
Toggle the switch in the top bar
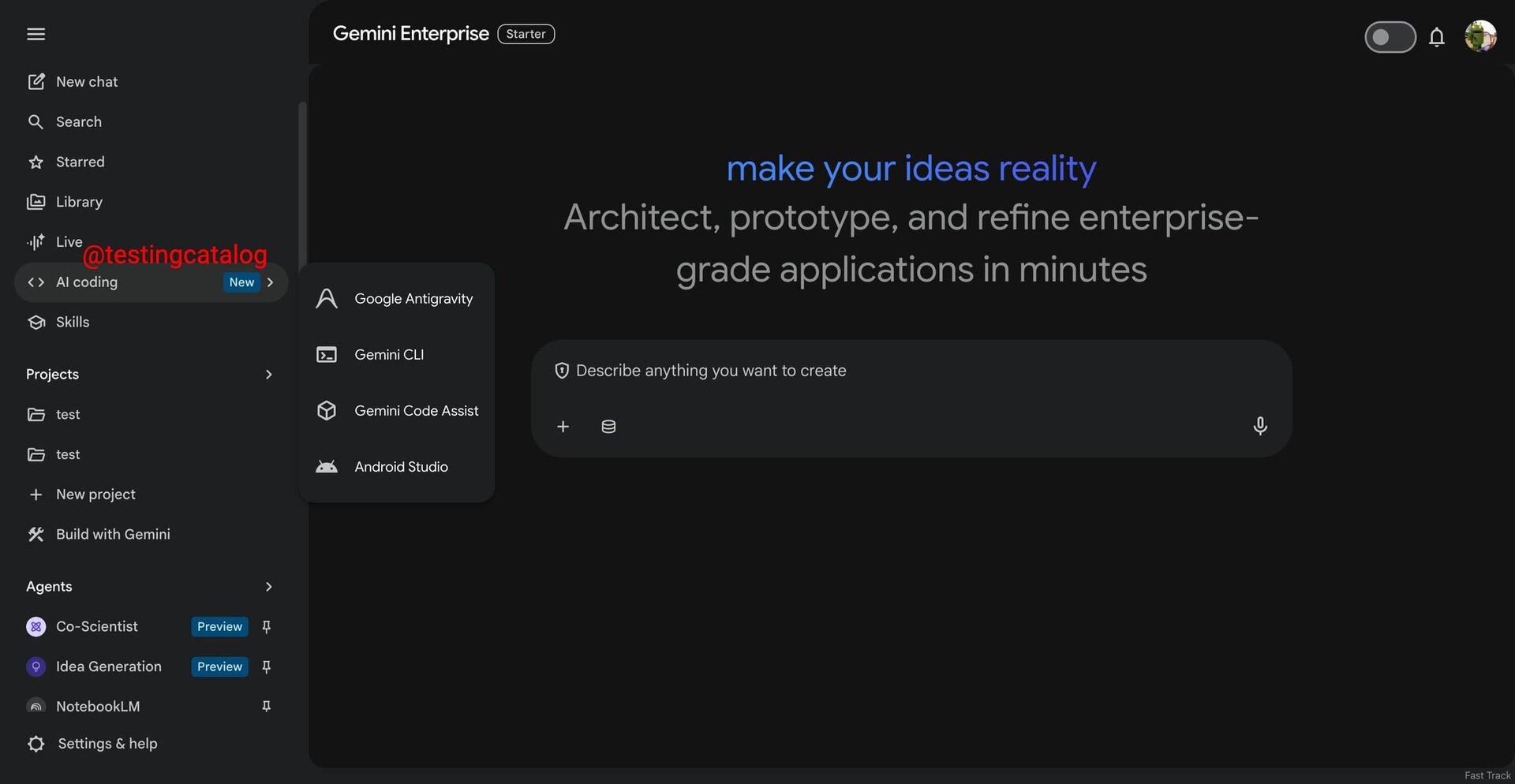[1390, 37]
